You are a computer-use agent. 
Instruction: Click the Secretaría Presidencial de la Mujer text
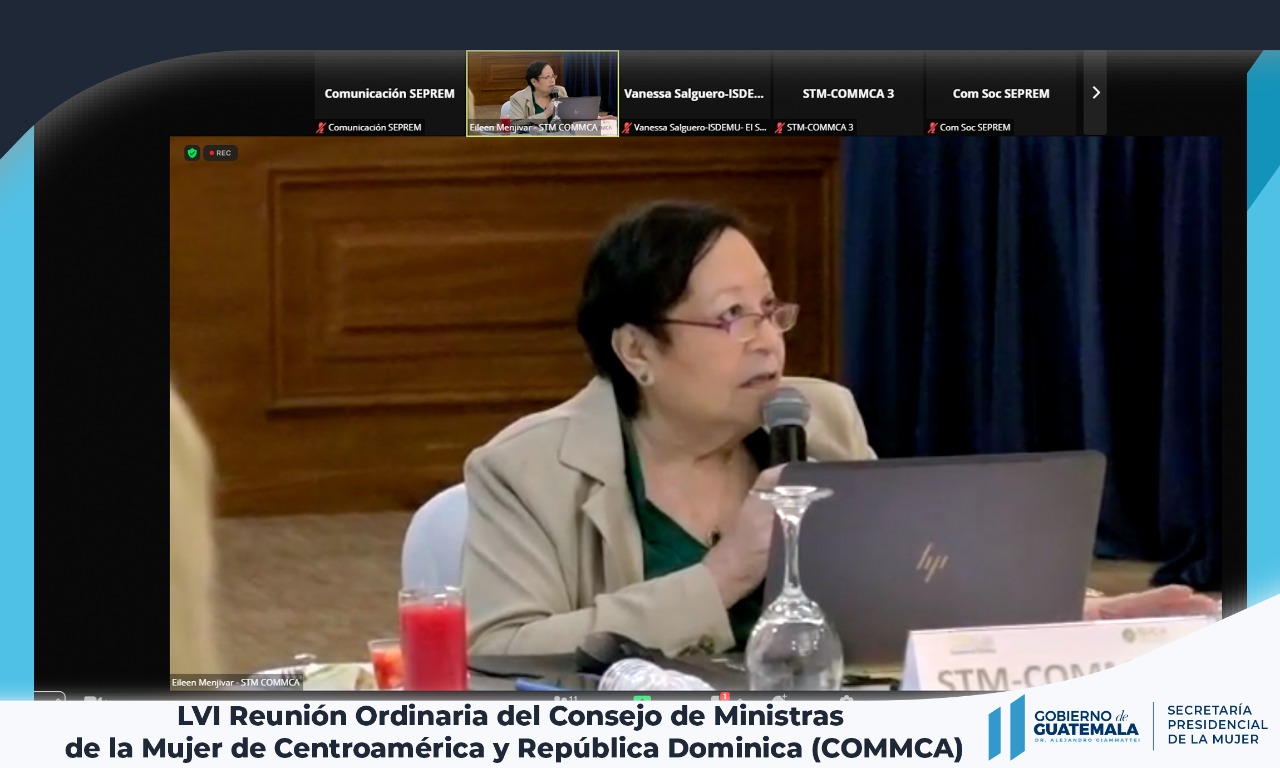click(x=1216, y=725)
